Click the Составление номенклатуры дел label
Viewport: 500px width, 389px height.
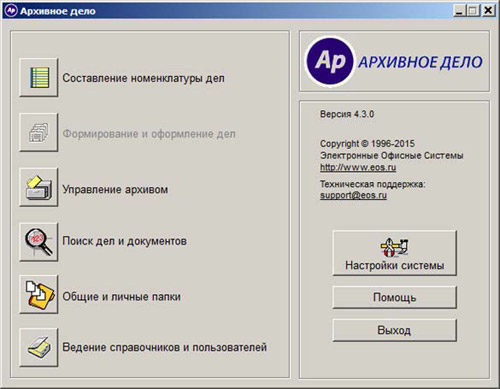[143, 78]
